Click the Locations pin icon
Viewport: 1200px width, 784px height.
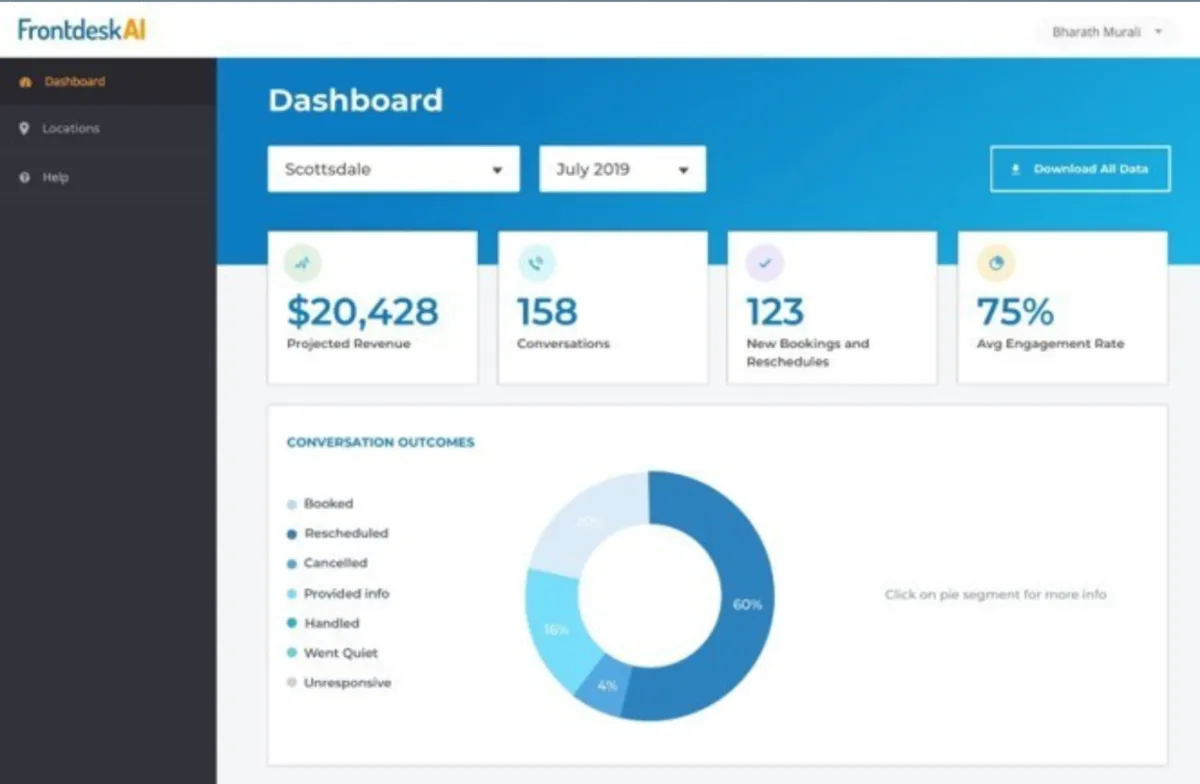[25, 129]
